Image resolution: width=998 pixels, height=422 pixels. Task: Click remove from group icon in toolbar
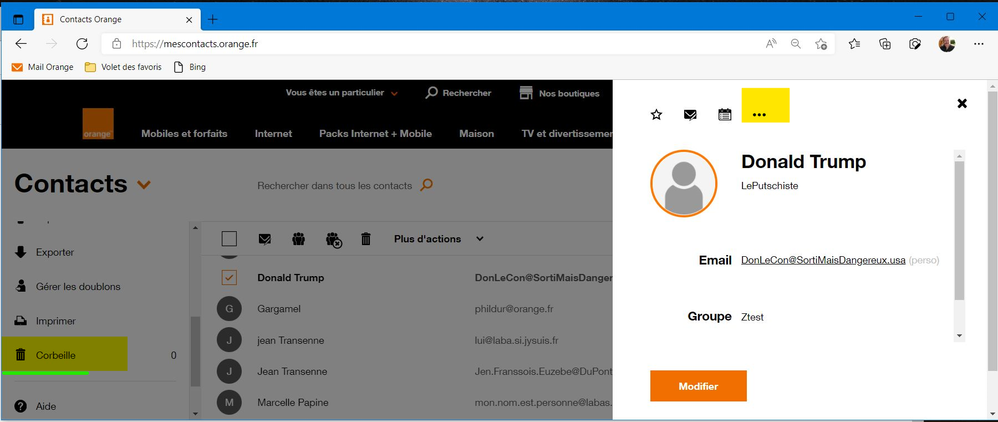pyautogui.click(x=333, y=240)
